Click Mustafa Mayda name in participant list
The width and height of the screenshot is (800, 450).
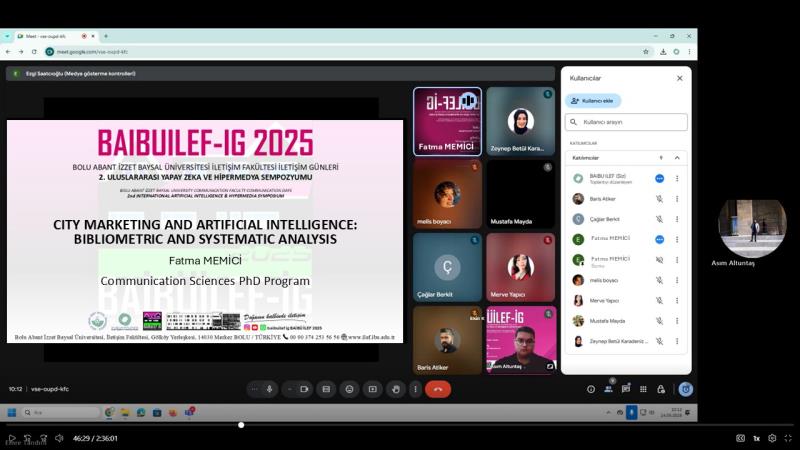tap(607, 321)
